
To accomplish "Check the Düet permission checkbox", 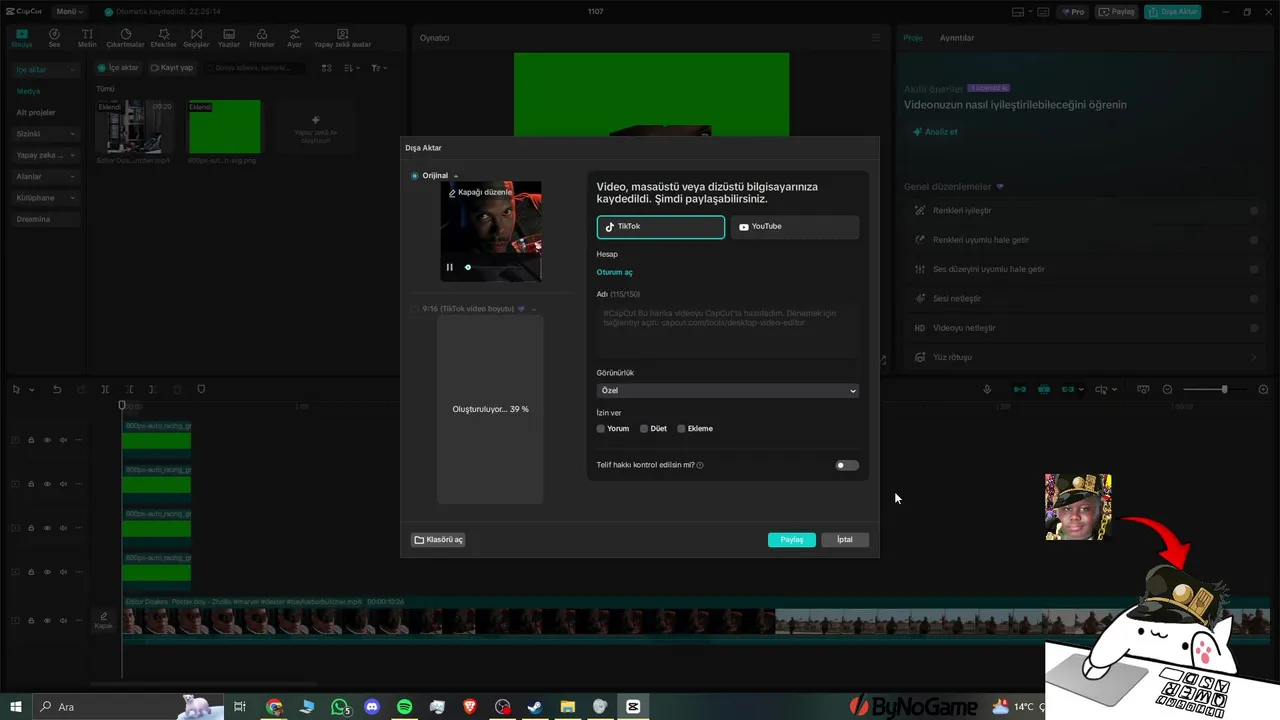I will [644, 429].
